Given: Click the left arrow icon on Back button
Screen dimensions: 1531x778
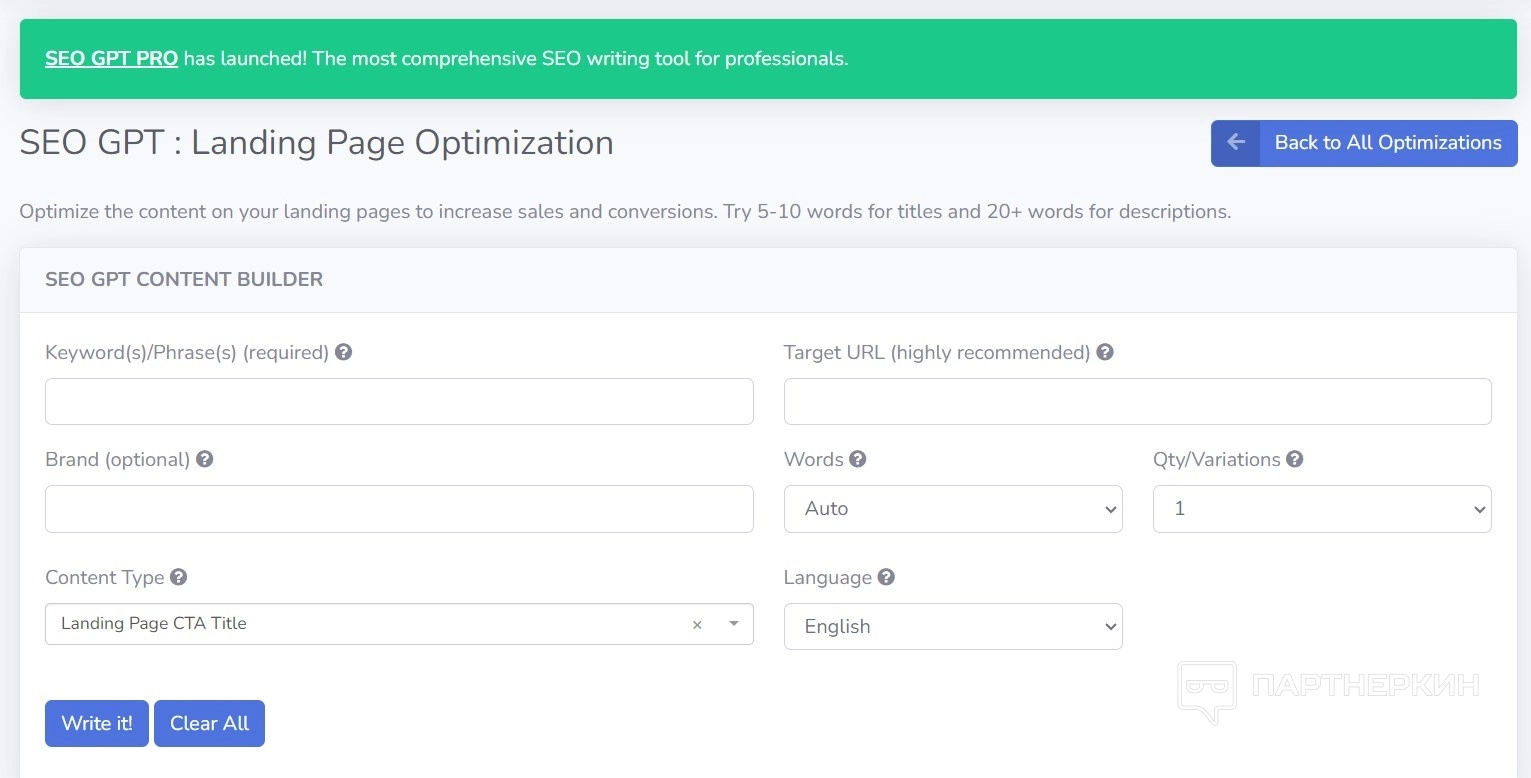Looking at the screenshot, I should tap(1236, 143).
